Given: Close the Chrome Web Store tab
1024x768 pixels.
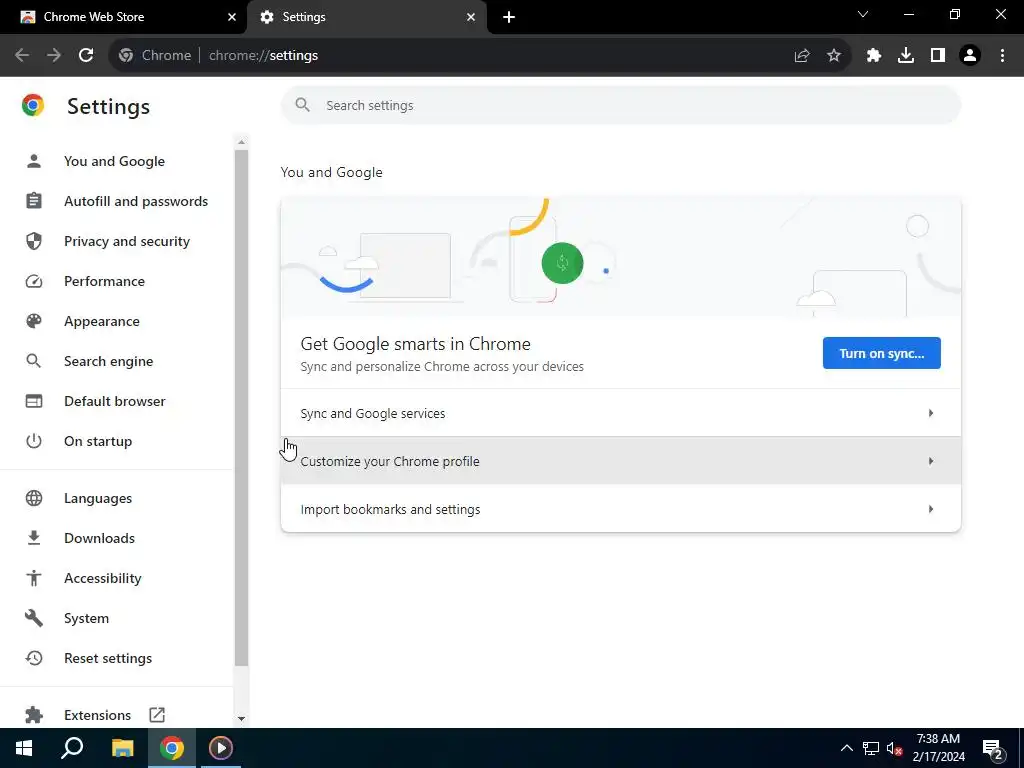Looking at the screenshot, I should (232, 17).
